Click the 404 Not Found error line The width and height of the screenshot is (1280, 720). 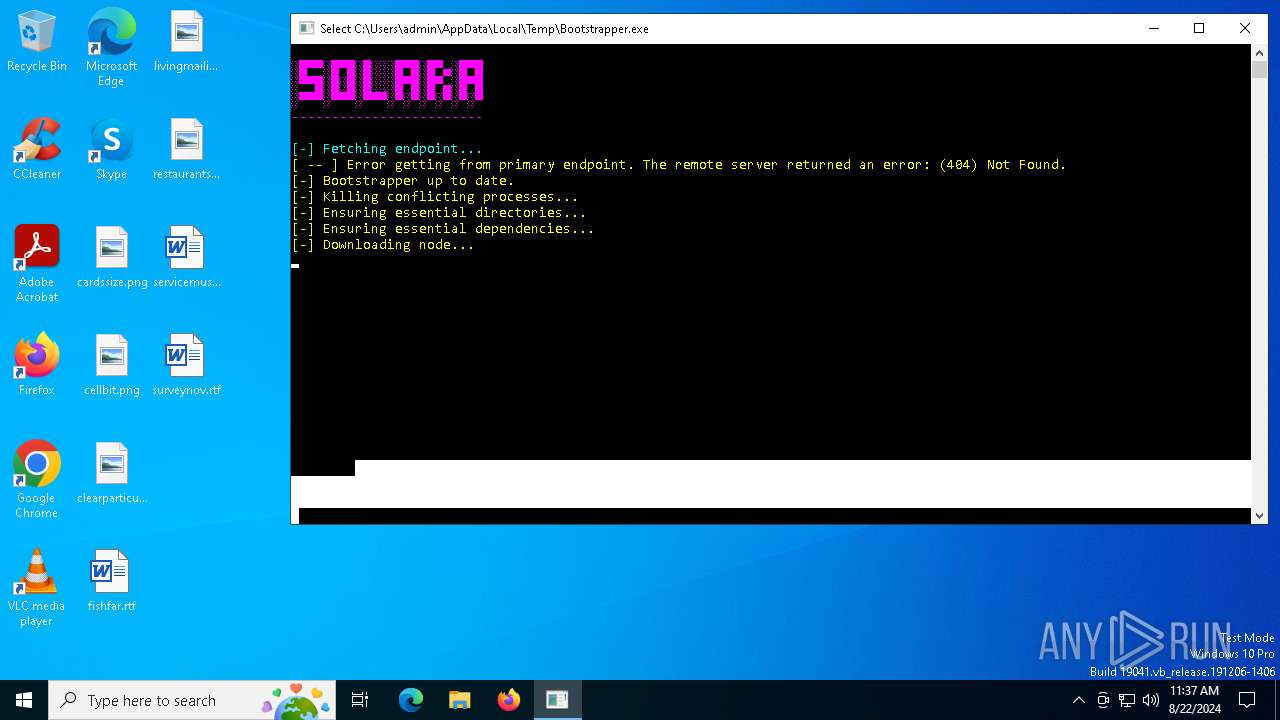pos(679,165)
